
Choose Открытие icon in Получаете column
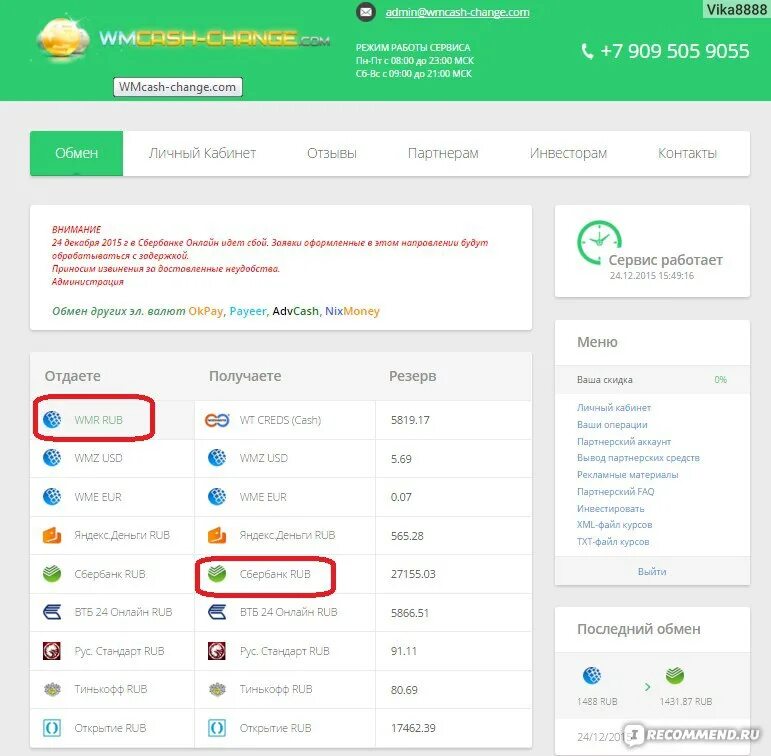(217, 727)
